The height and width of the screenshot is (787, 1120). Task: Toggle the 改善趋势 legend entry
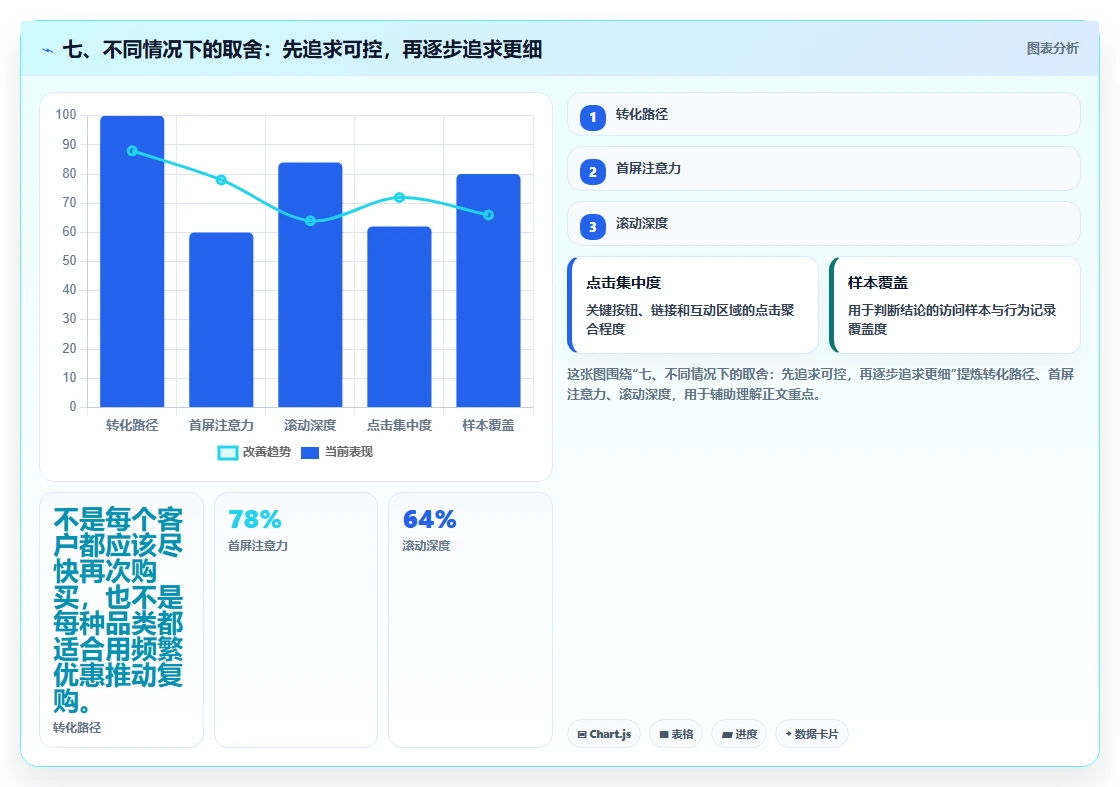pyautogui.click(x=254, y=452)
